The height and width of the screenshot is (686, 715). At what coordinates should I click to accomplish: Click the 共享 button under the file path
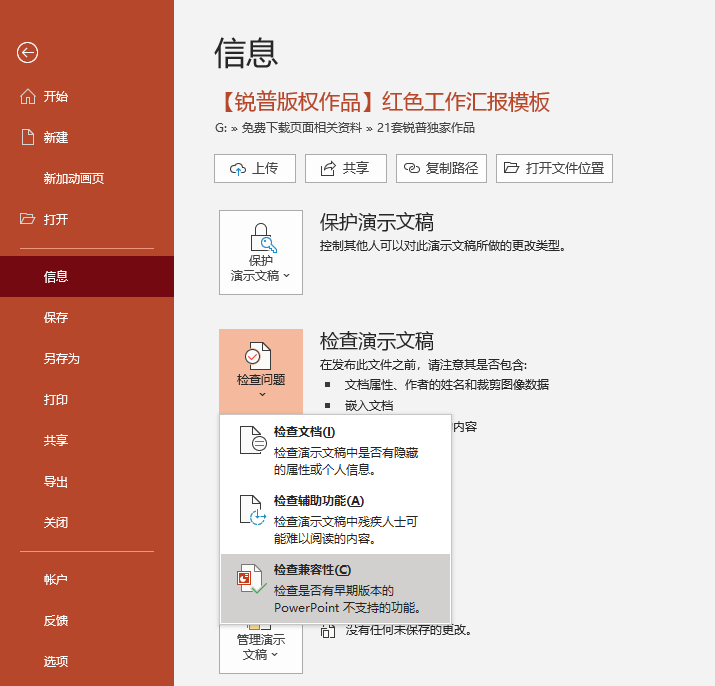tap(346, 168)
